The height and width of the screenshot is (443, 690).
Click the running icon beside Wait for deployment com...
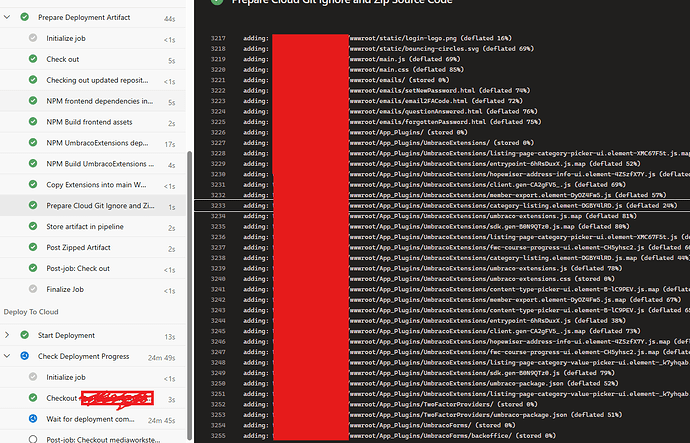(x=33, y=418)
